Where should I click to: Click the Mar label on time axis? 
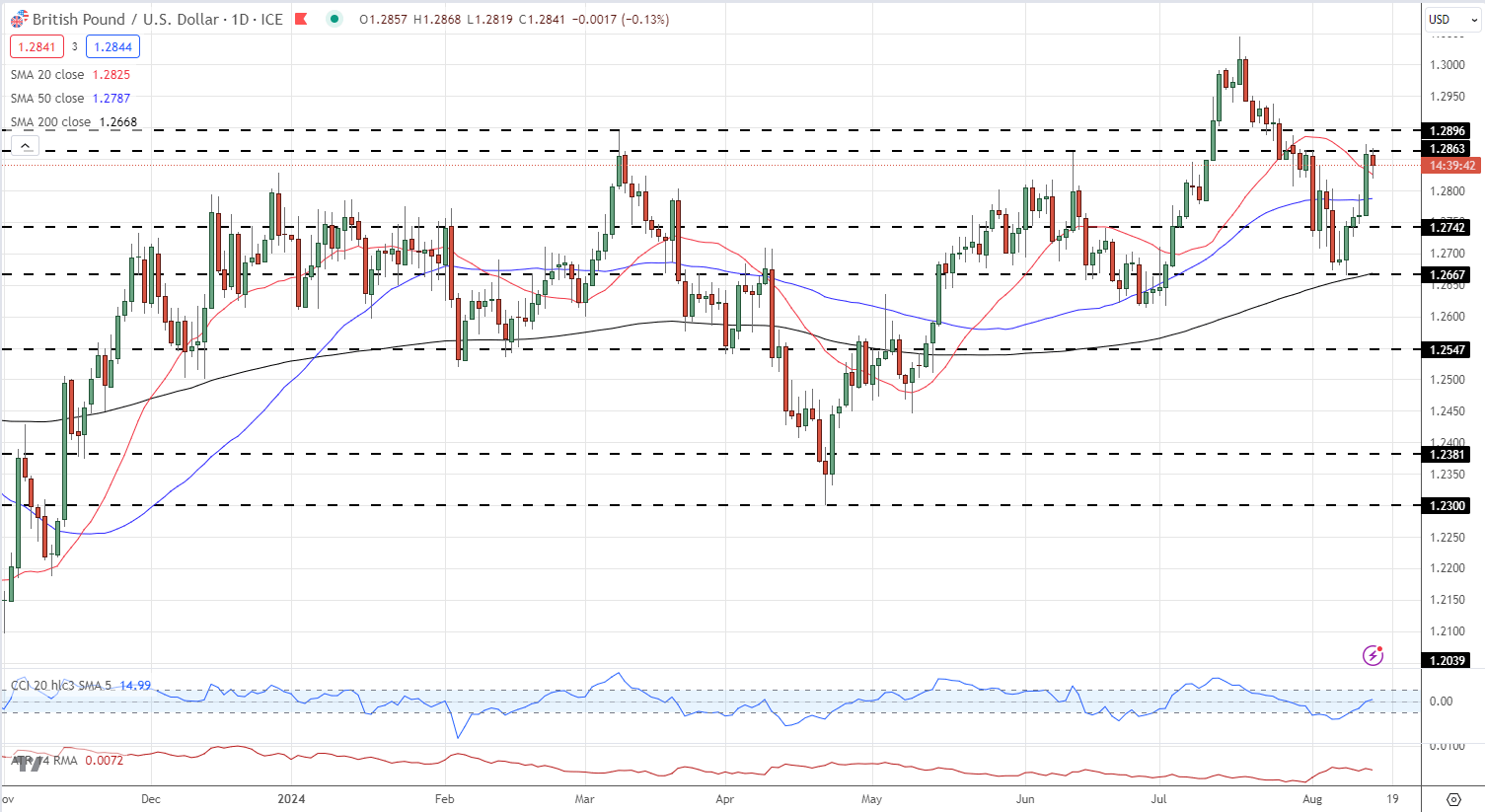coord(585,798)
